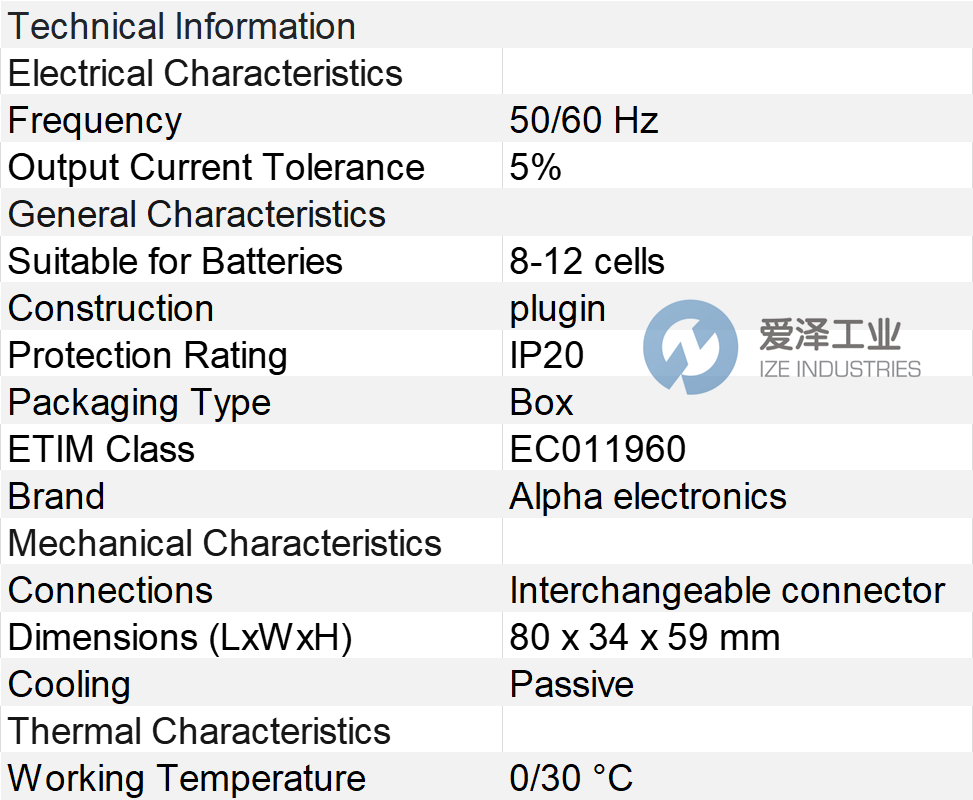The image size is (973, 800).
Task: Select the 50/60 Hz frequency value
Action: point(584,120)
